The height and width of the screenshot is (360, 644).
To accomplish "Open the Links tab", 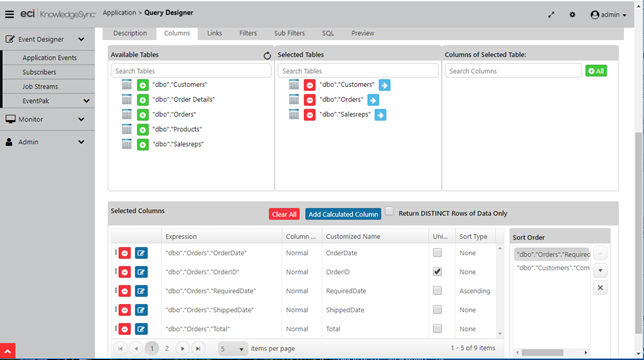I will (214, 33).
